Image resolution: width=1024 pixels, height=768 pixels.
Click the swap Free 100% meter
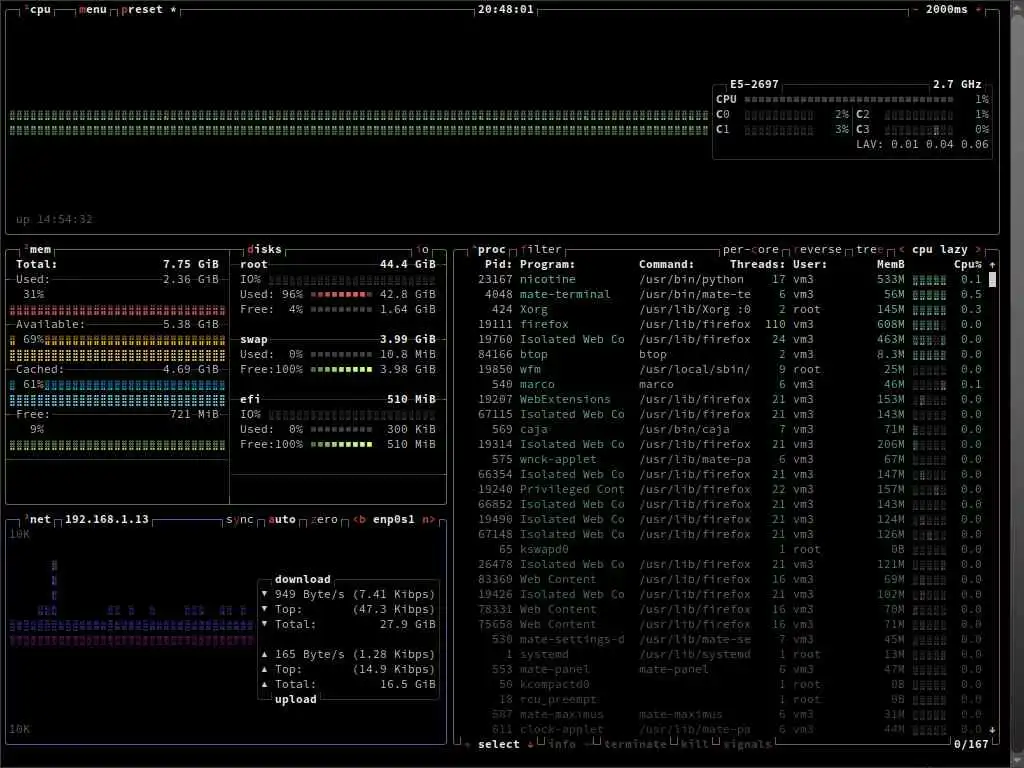click(341, 370)
